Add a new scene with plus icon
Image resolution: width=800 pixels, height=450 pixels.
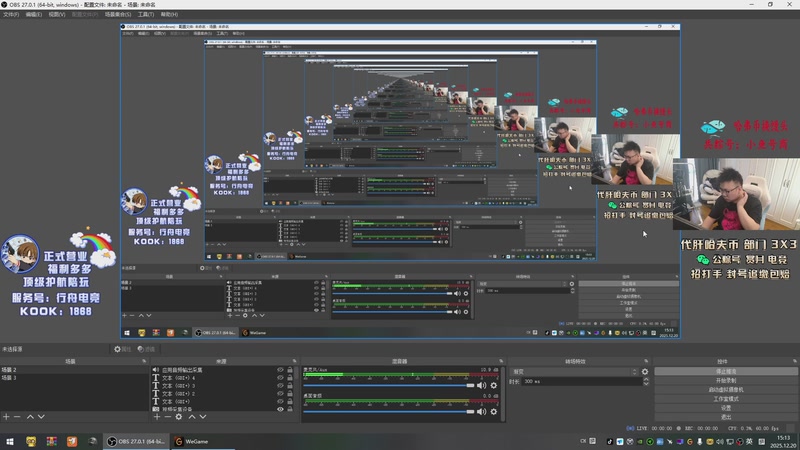[x=6, y=417]
